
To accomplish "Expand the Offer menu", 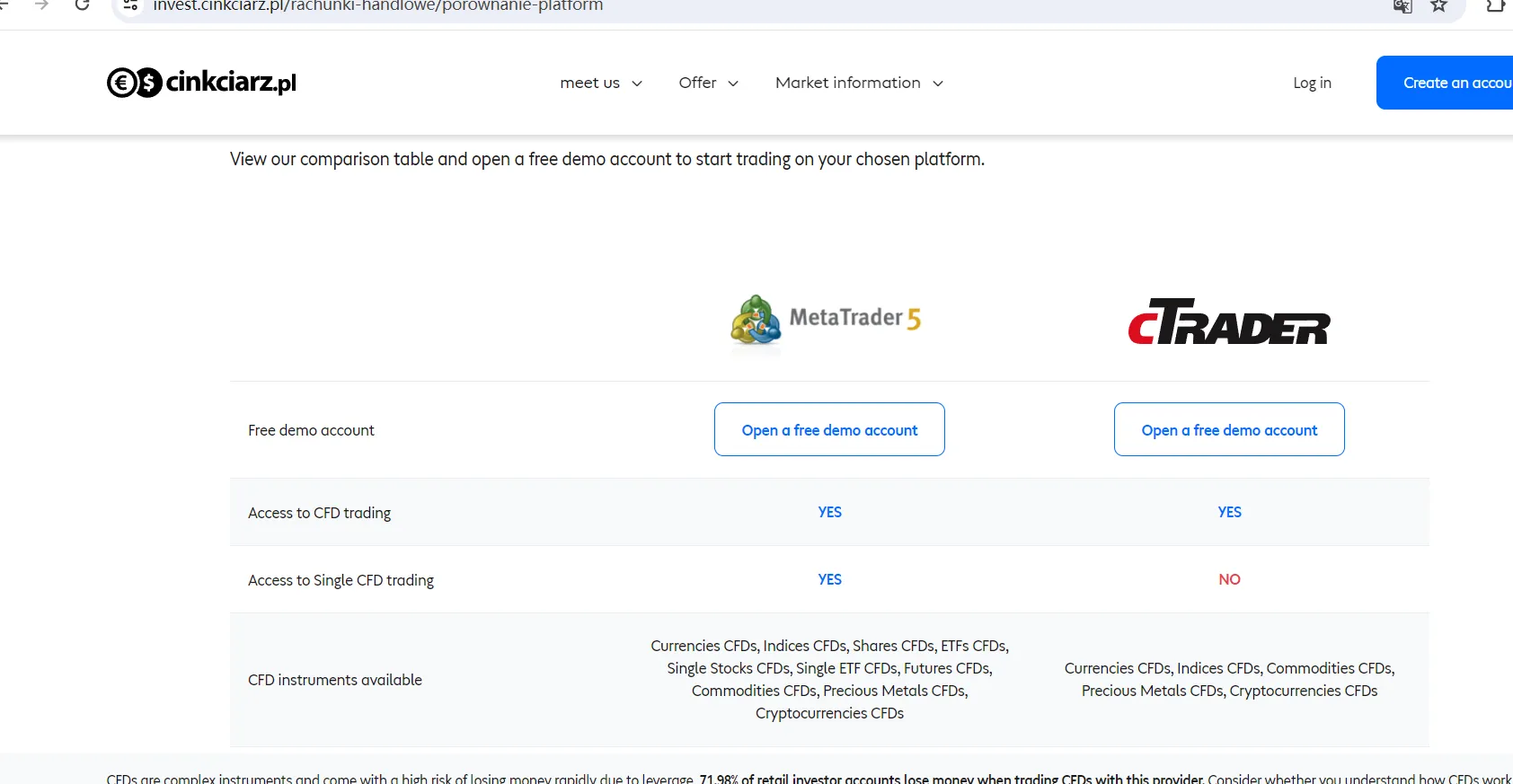I will tap(708, 83).
